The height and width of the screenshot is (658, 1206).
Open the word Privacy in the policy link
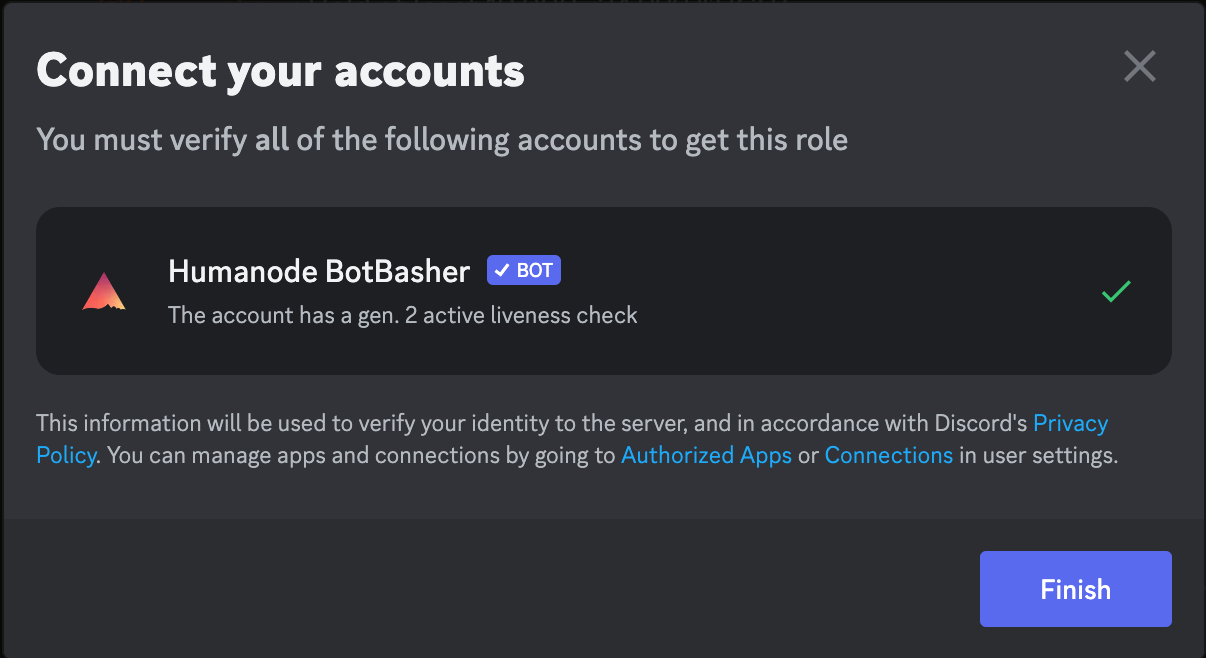1070,423
